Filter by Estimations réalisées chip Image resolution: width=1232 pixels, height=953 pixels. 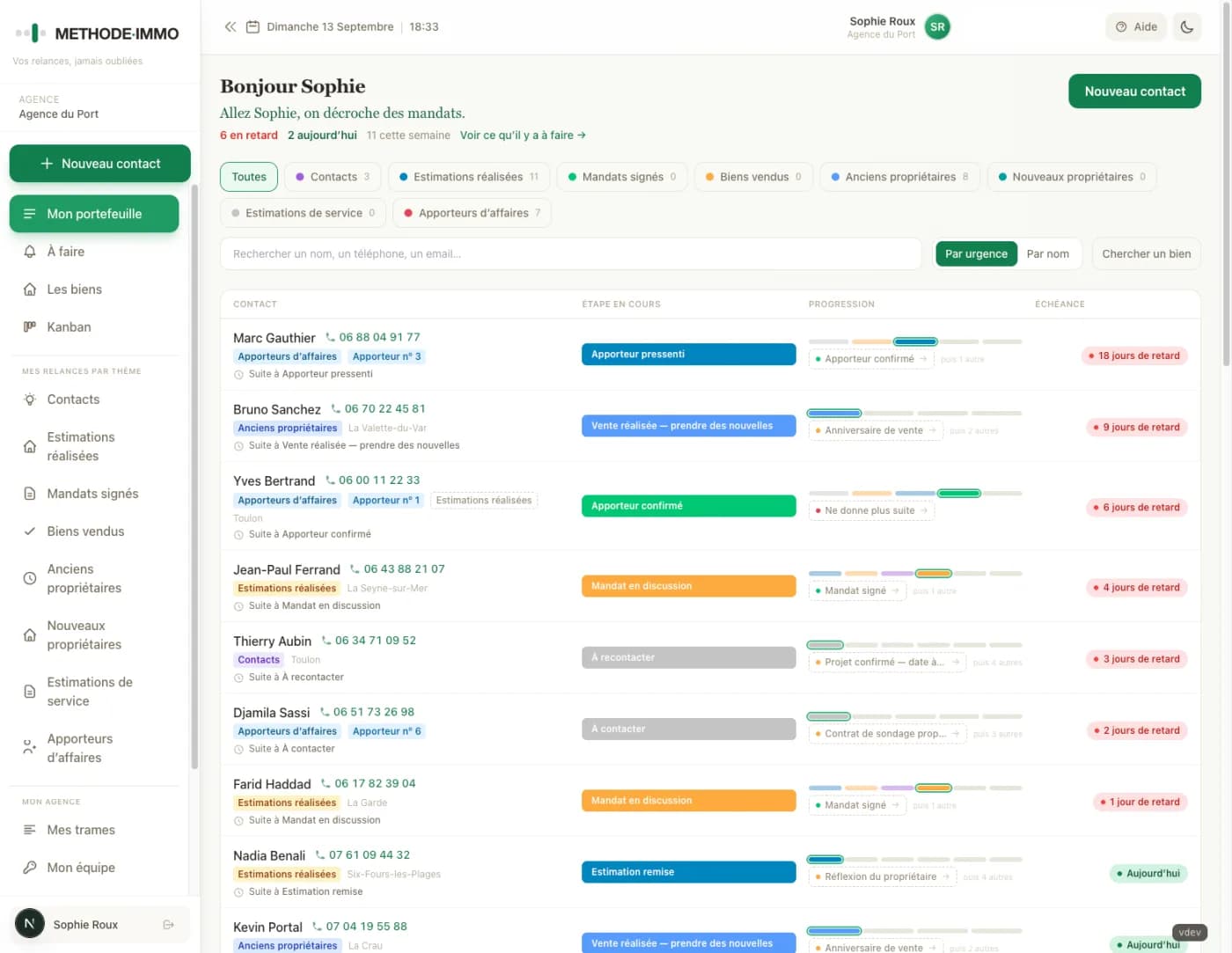pos(469,177)
